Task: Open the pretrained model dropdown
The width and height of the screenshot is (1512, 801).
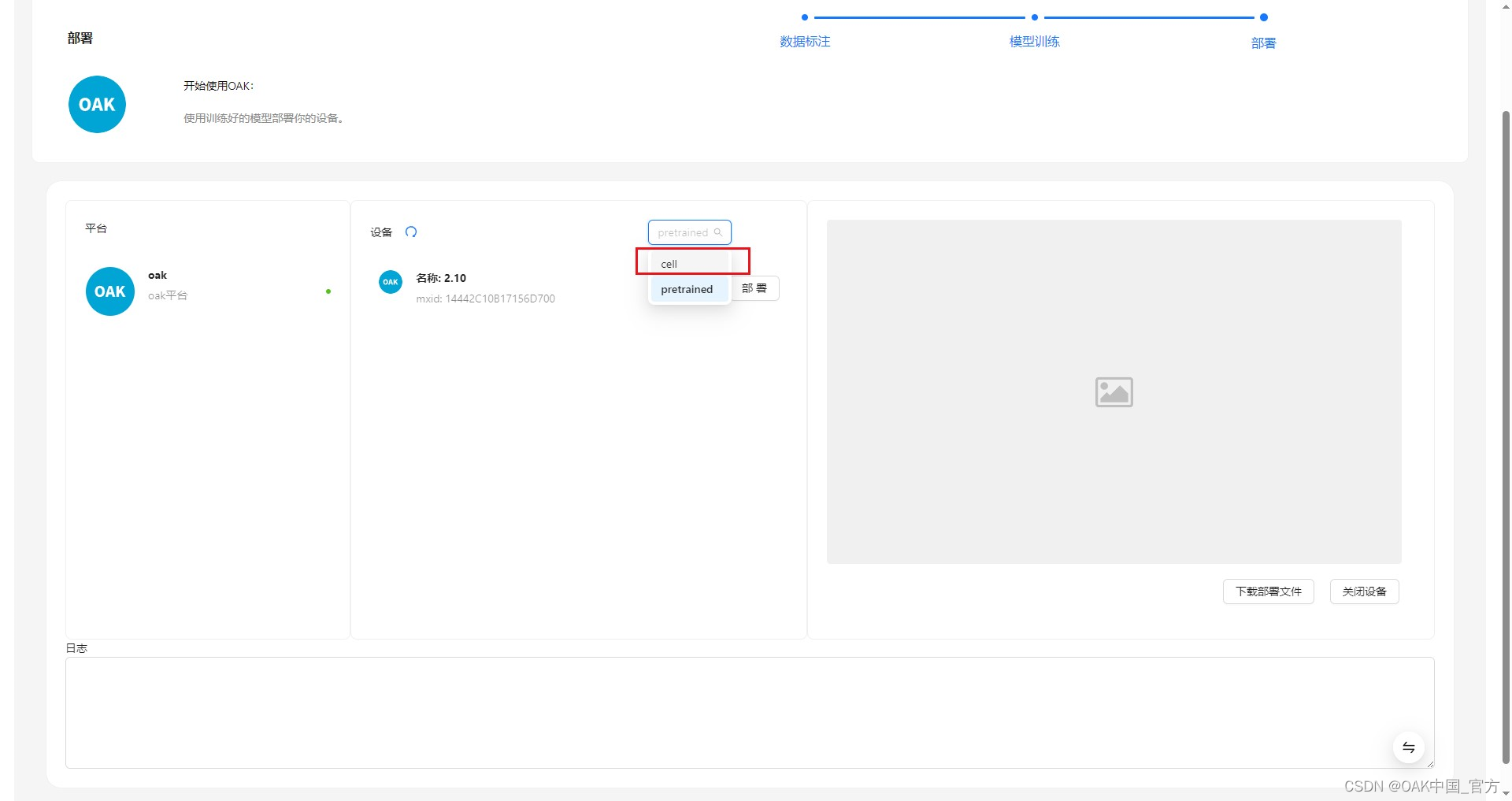Action: [x=689, y=232]
